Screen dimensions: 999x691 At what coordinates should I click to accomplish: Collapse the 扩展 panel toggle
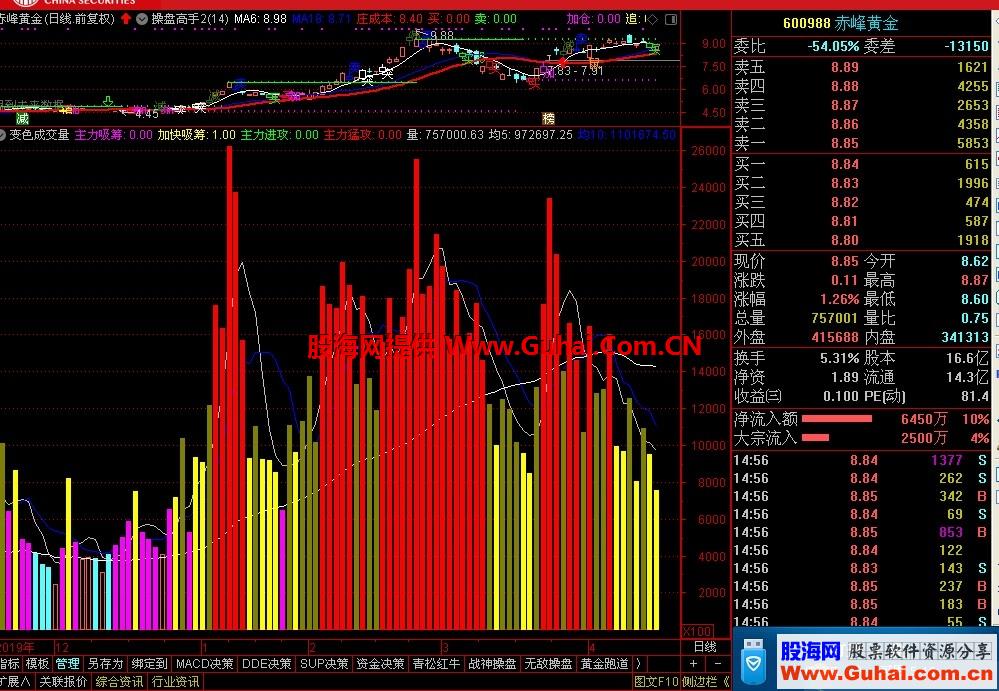pos(15,681)
